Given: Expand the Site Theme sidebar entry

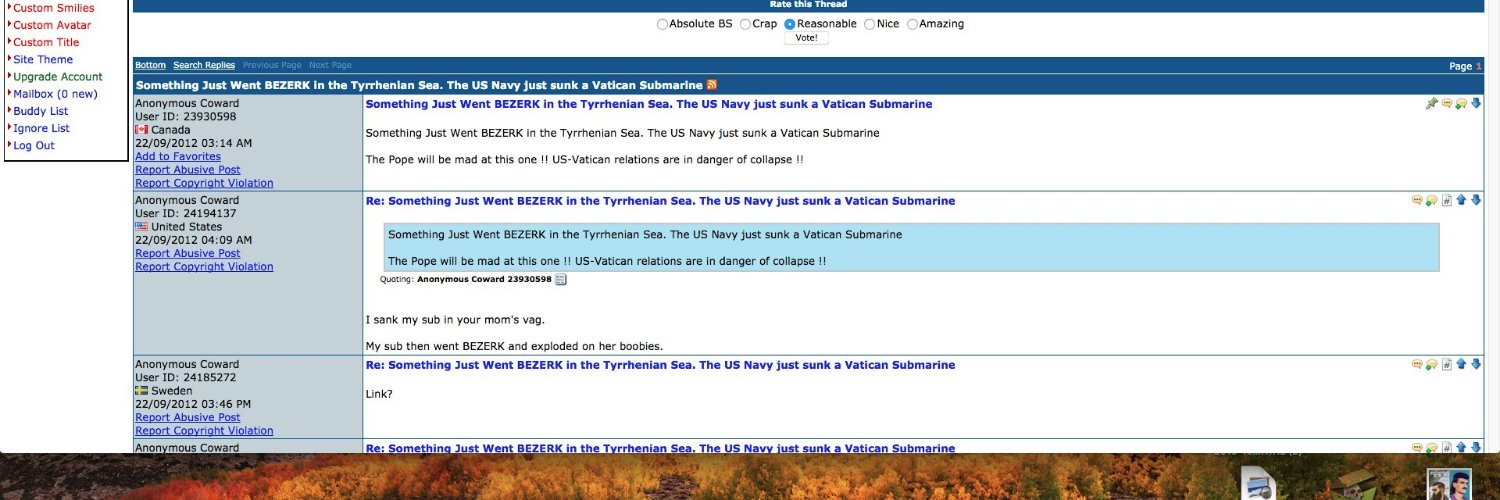Looking at the screenshot, I should pos(43,60).
